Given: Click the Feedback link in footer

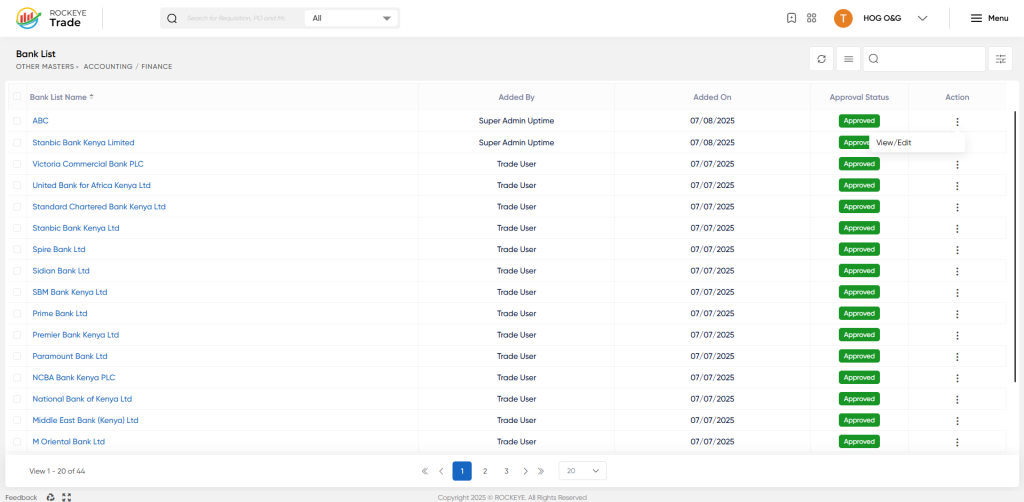Looking at the screenshot, I should coord(22,497).
